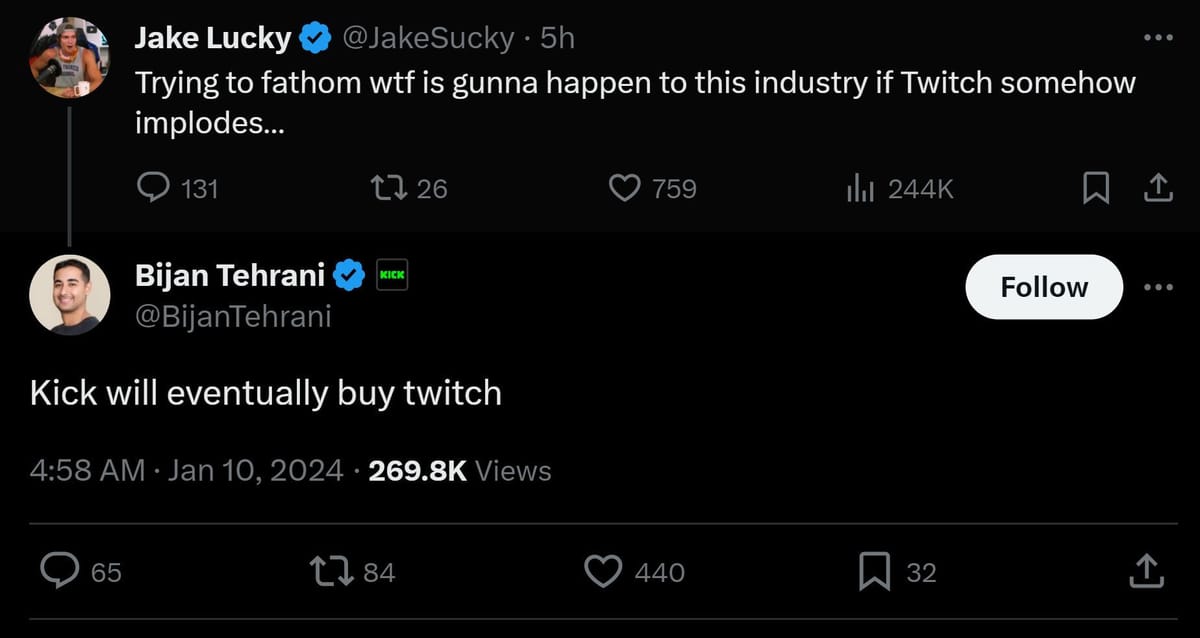
Task: Follow Bijan Tehrani
Action: tap(1043, 287)
